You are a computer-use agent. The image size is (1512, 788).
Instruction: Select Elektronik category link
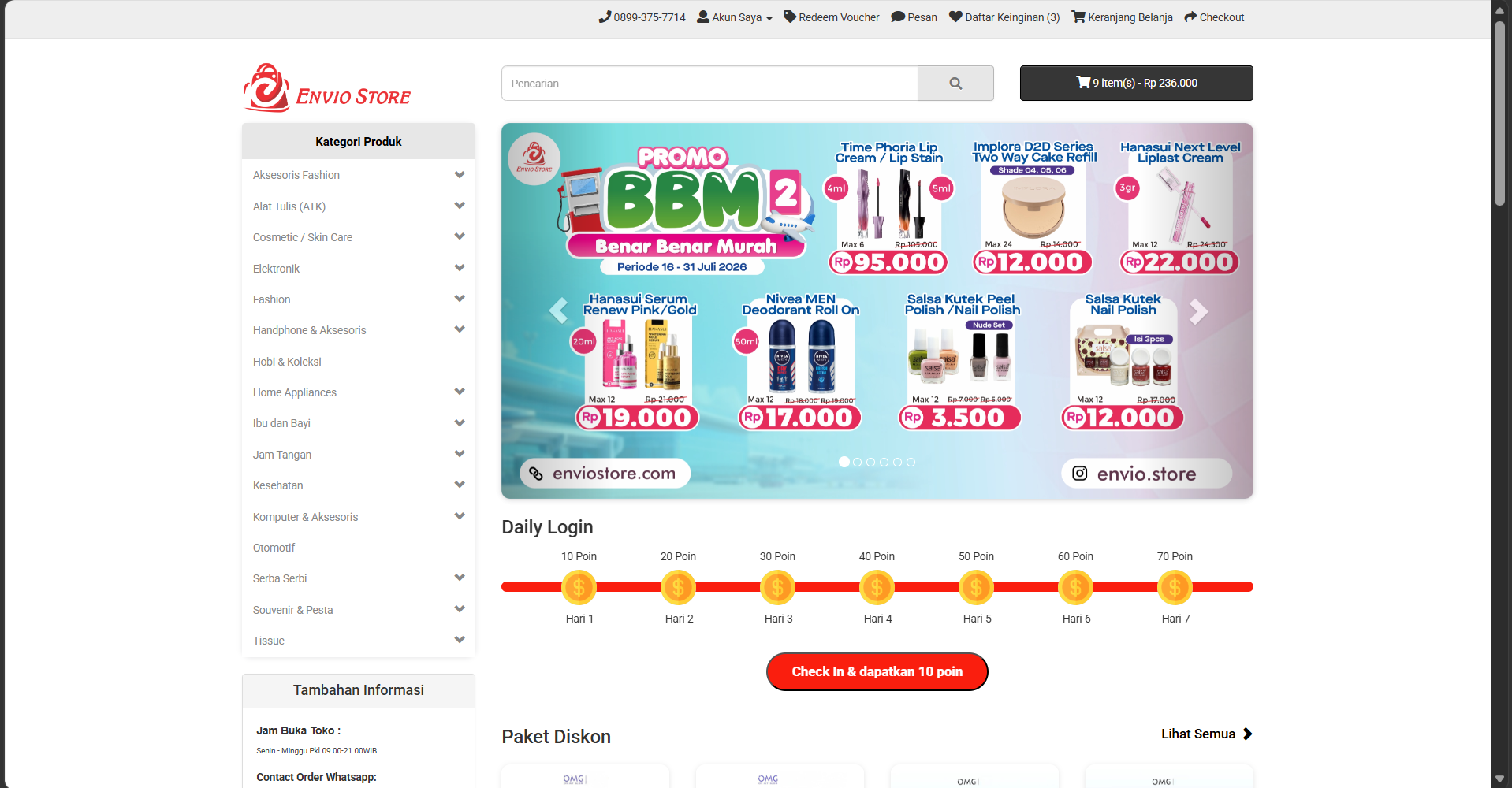[276, 269]
